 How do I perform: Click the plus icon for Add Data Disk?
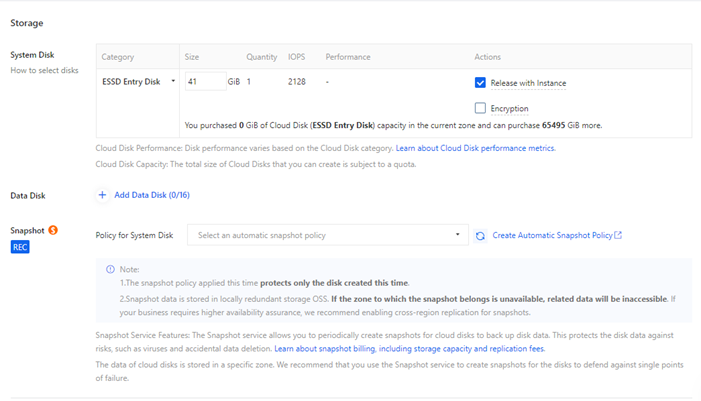[x=102, y=195]
